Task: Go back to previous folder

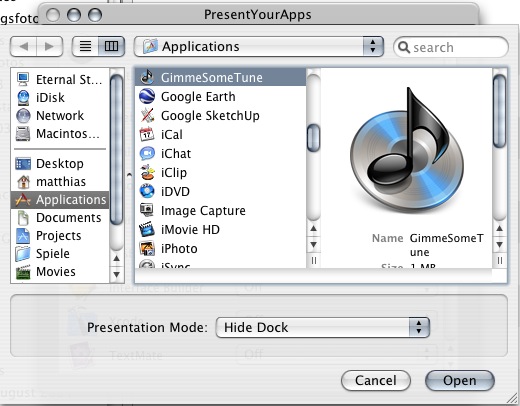Action: (23, 46)
